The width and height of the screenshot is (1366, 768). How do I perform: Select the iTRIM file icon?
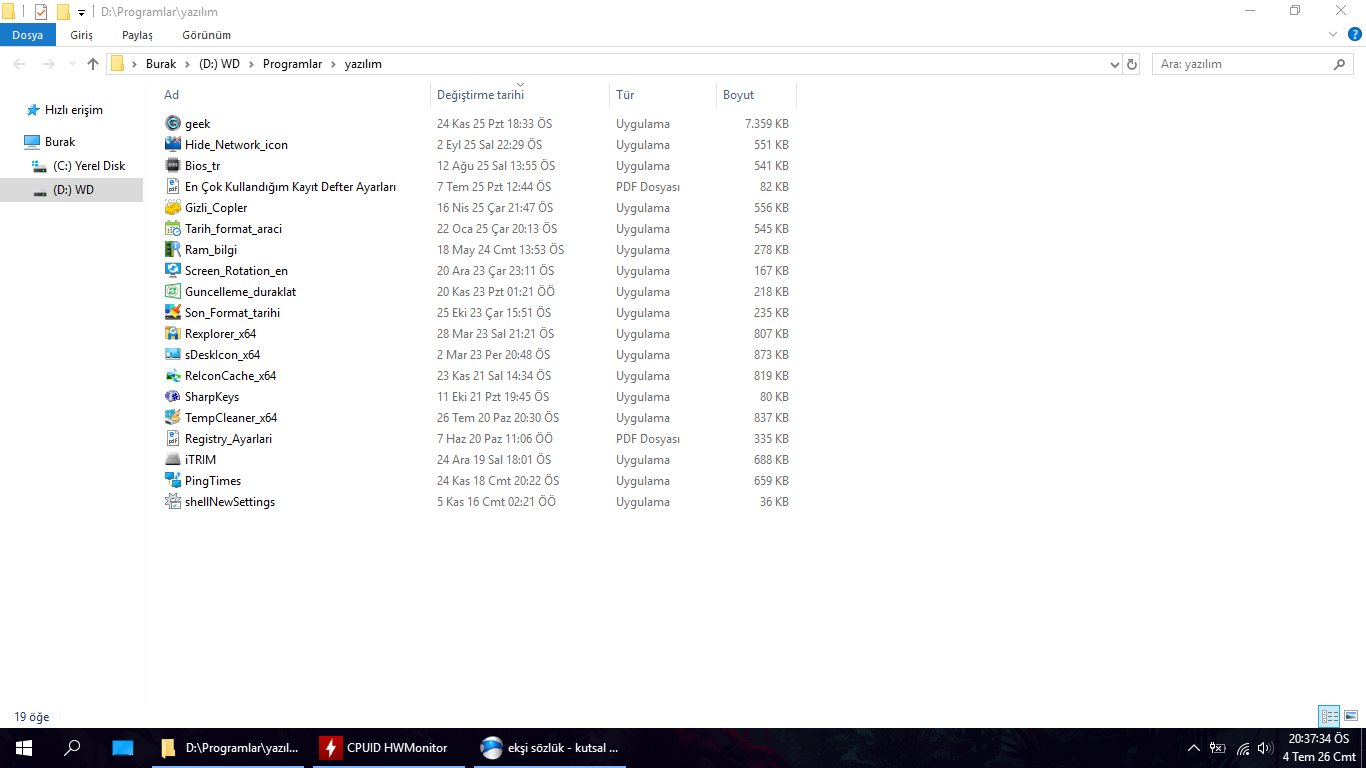coord(173,460)
